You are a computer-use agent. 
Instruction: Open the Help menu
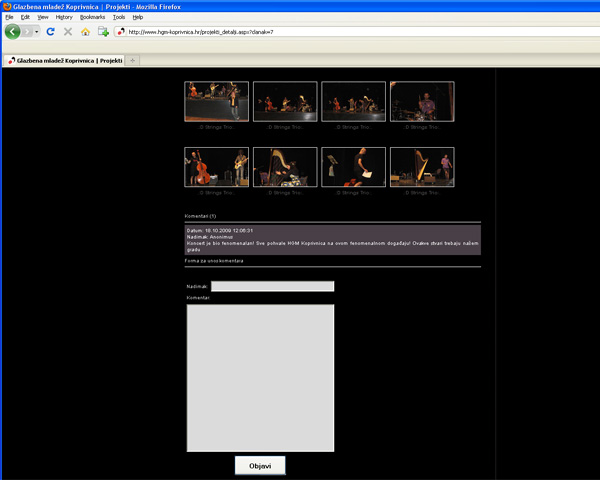138,17
